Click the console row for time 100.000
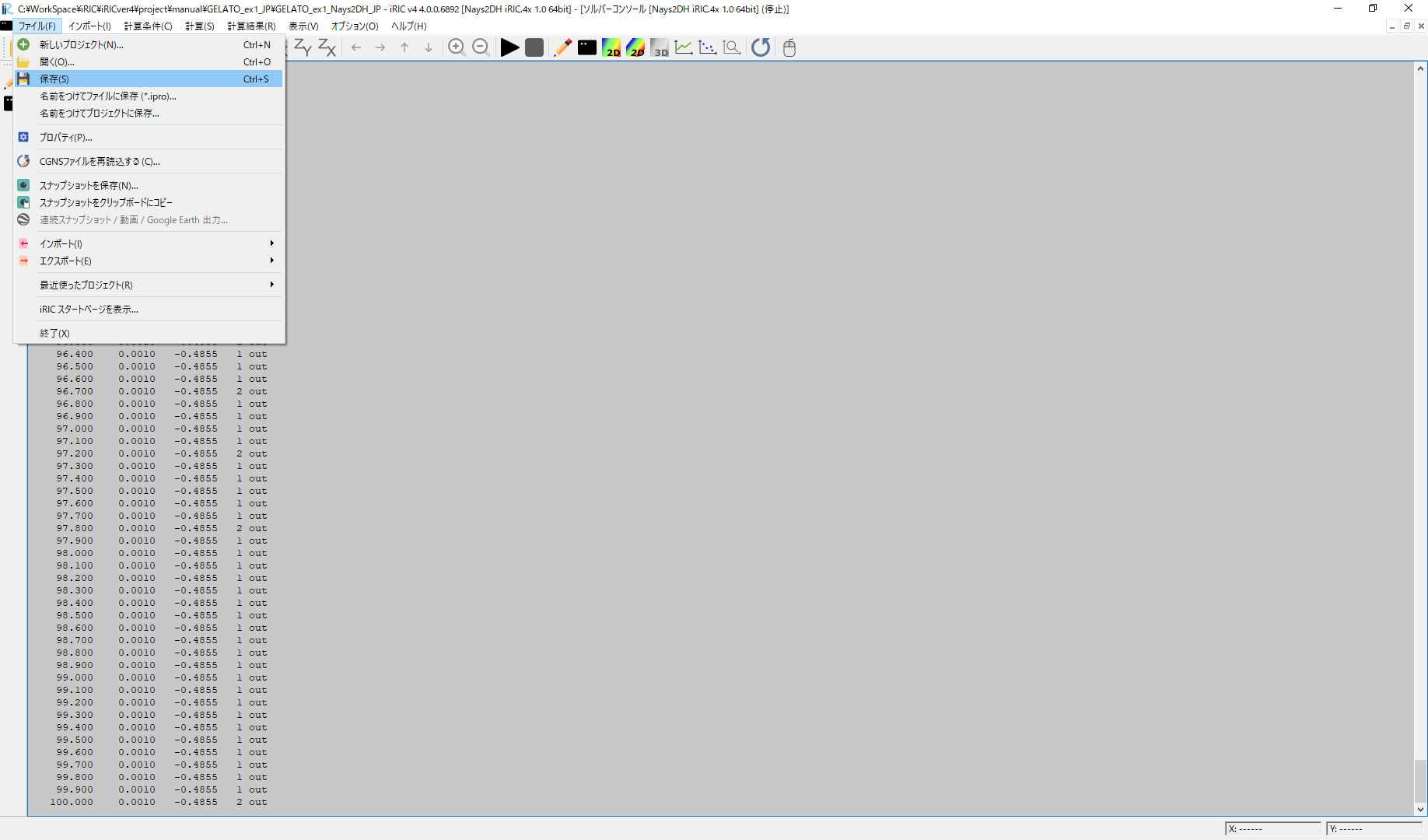Viewport: 1428px width, 840px height. click(x=159, y=802)
